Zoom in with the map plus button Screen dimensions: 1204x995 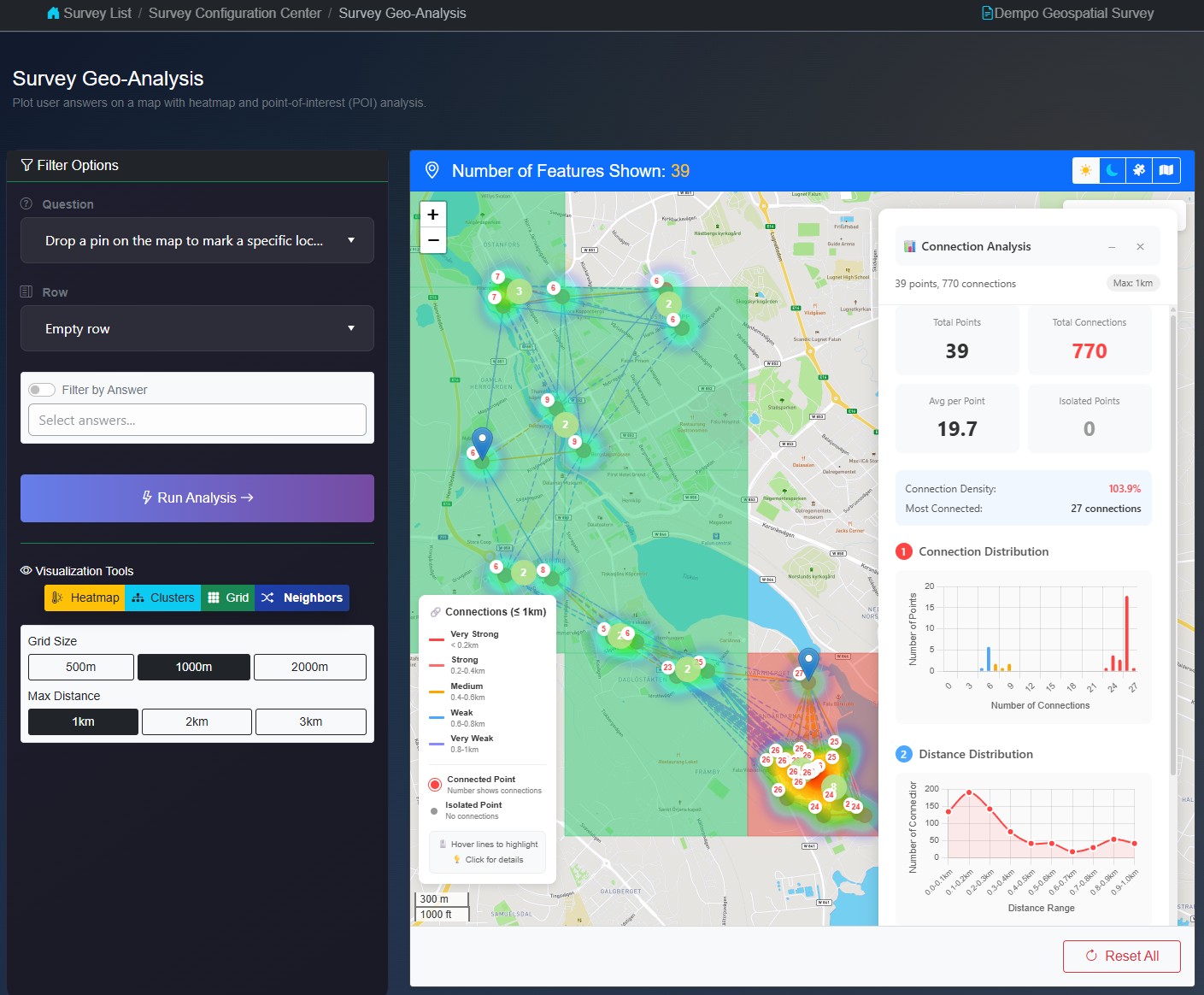(433, 215)
